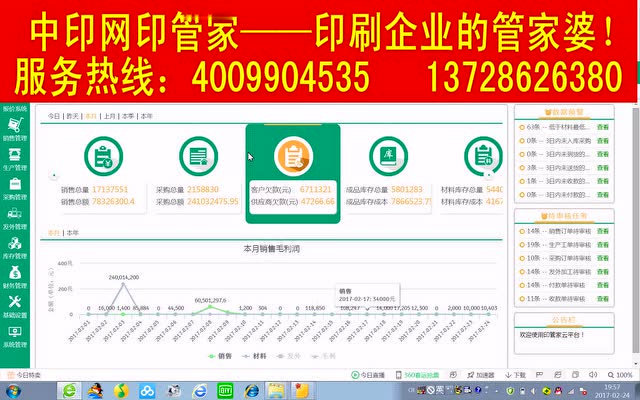Screen dimensions: 640x400
Task: Open 库存管理 inventory management sidebar module
Action: pyautogui.click(x=15, y=248)
